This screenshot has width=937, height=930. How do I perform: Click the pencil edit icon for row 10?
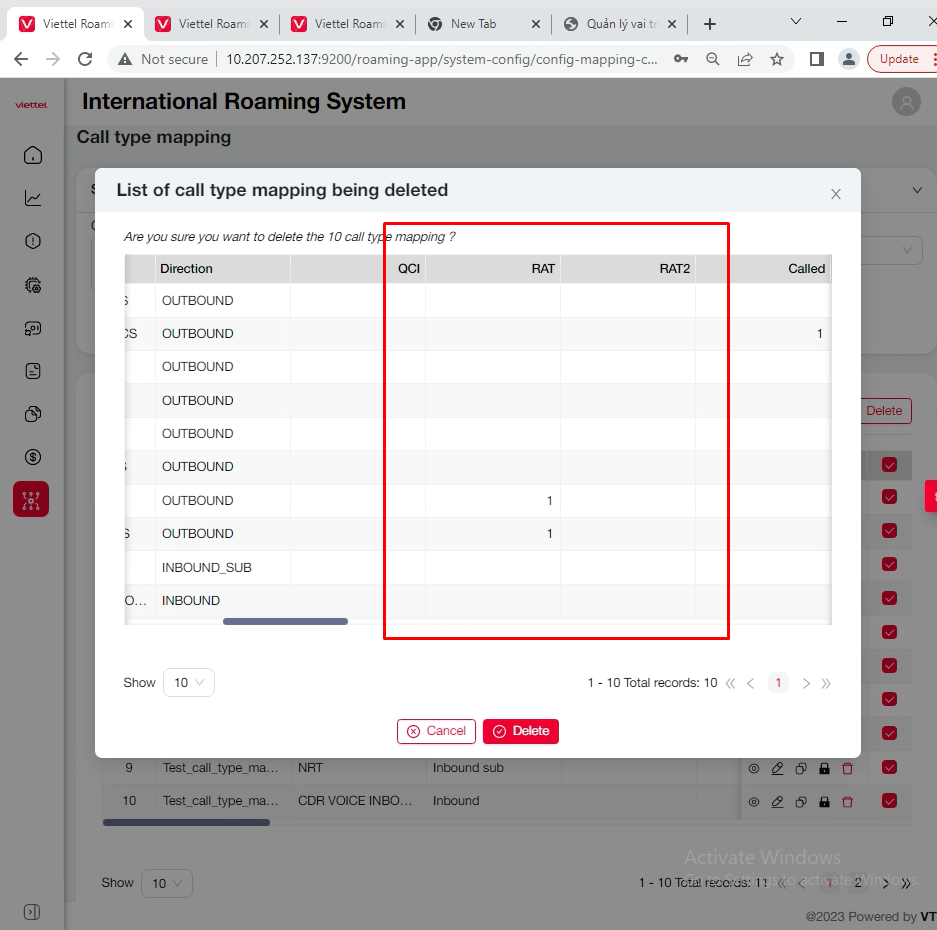777,801
